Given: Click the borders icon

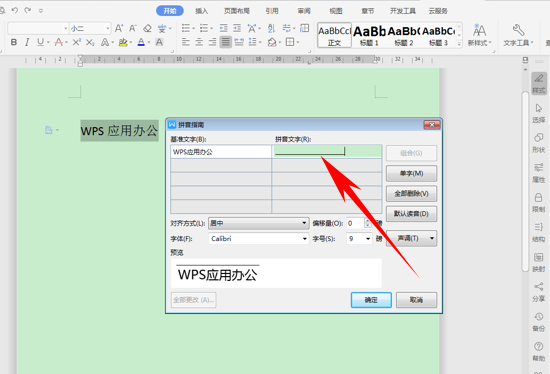Looking at the screenshot, I should (290, 42).
